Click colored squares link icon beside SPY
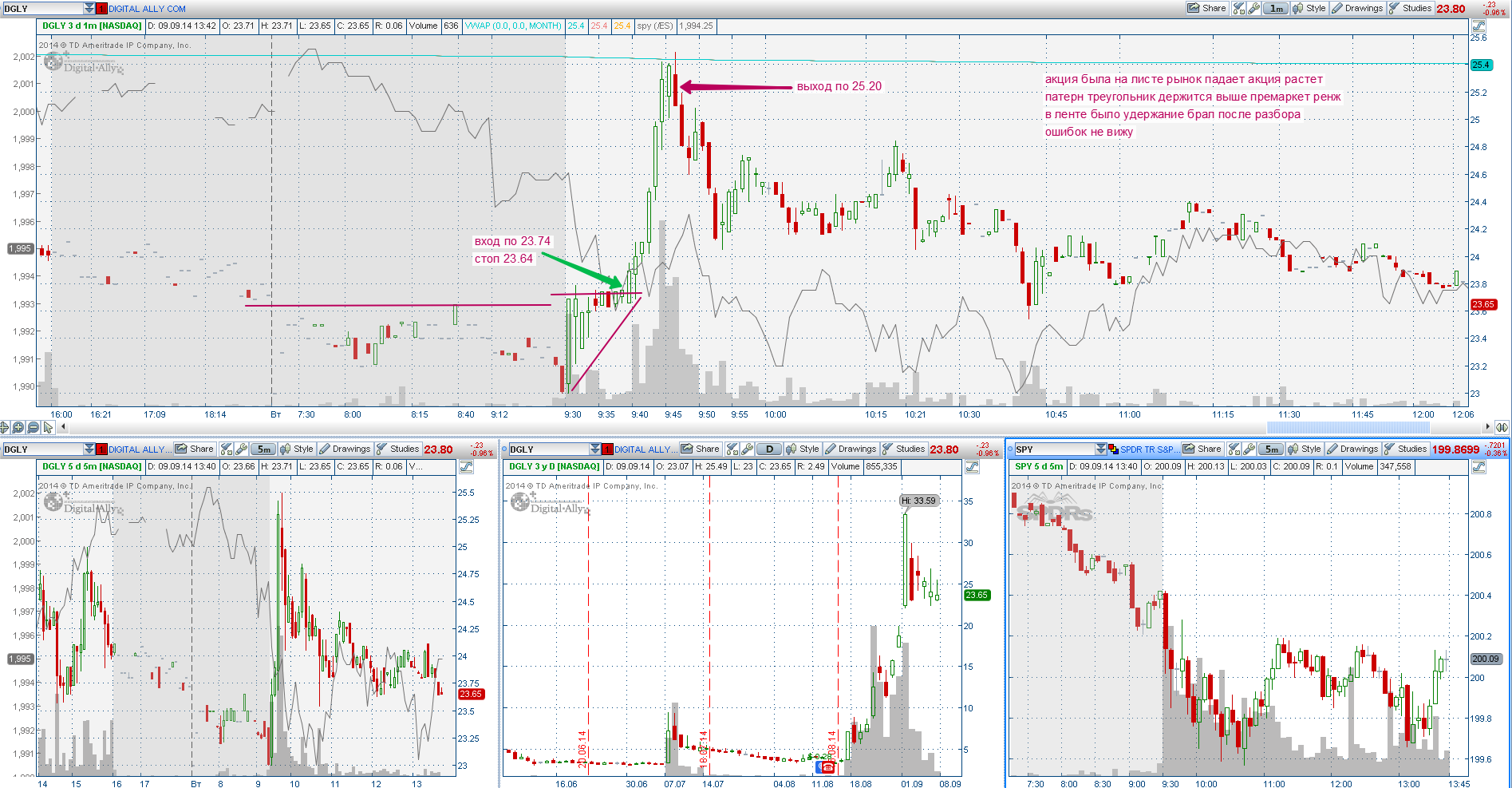This screenshot has height=788, width=1512. click(1113, 449)
